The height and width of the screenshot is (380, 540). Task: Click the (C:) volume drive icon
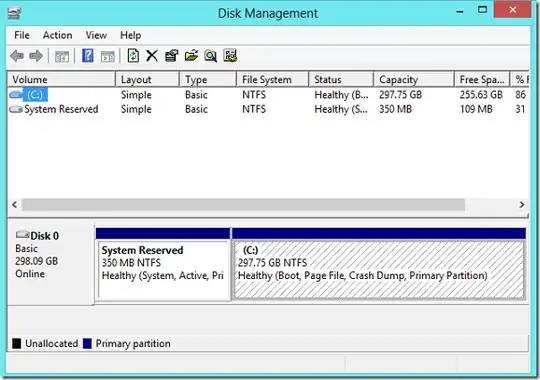(16, 94)
